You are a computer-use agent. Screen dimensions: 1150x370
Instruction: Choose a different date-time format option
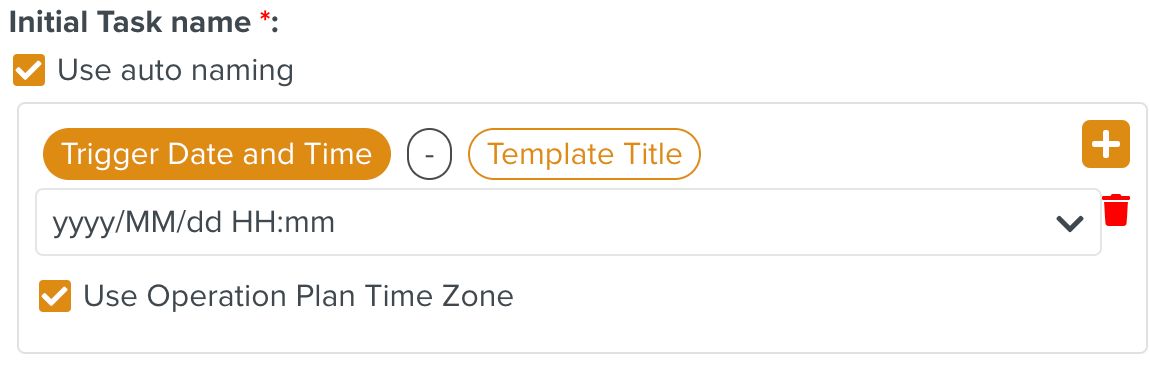568,222
